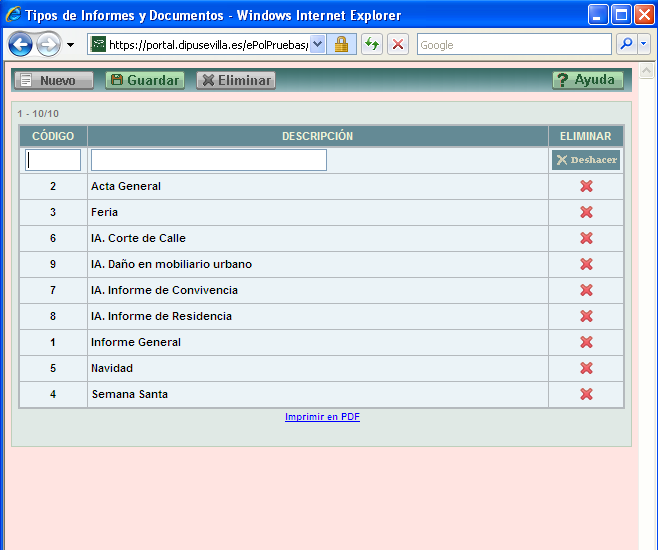Click the Nuevo button

coord(53,80)
